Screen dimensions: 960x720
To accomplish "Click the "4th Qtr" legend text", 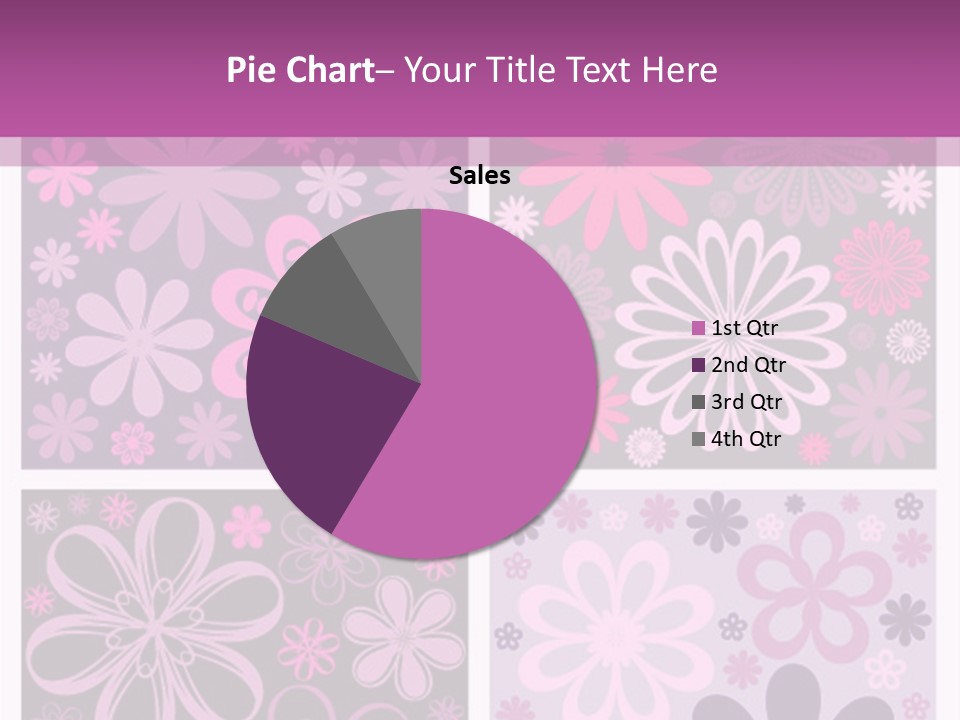I will [x=746, y=439].
